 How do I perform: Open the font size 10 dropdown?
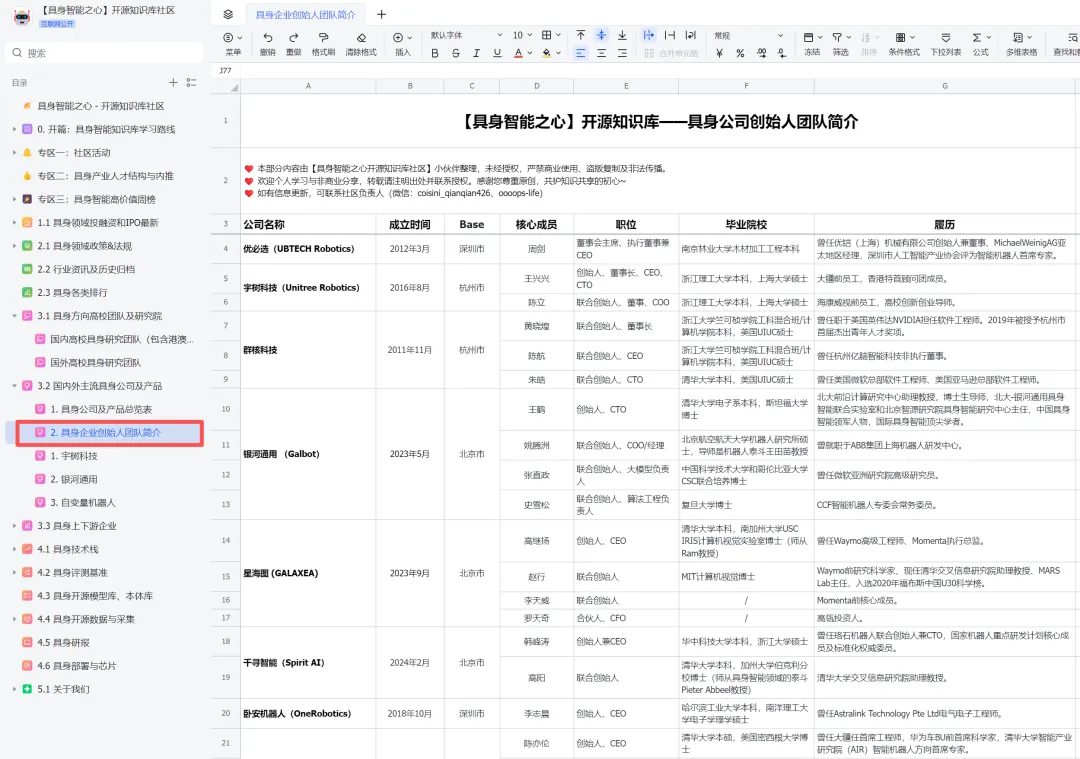tap(522, 35)
